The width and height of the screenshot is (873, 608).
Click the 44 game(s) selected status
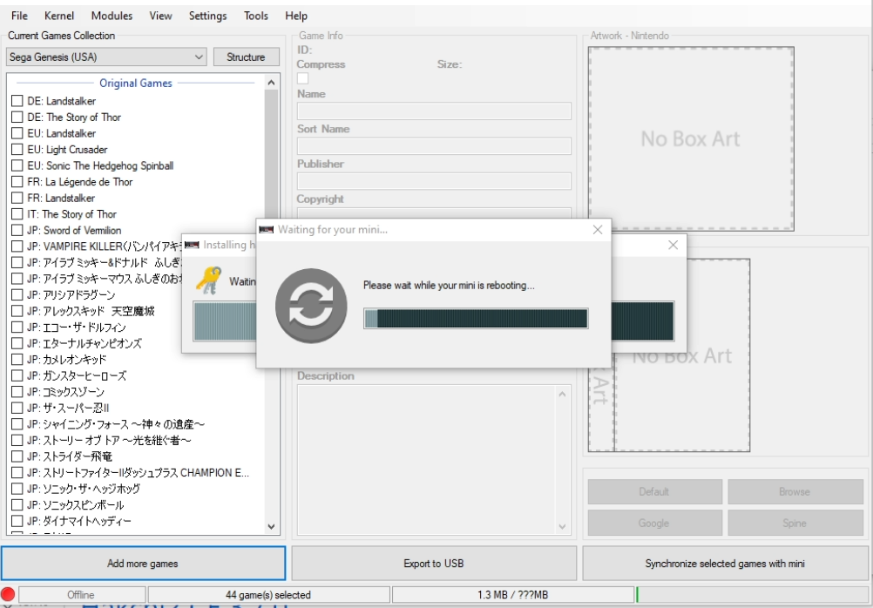click(x=268, y=595)
